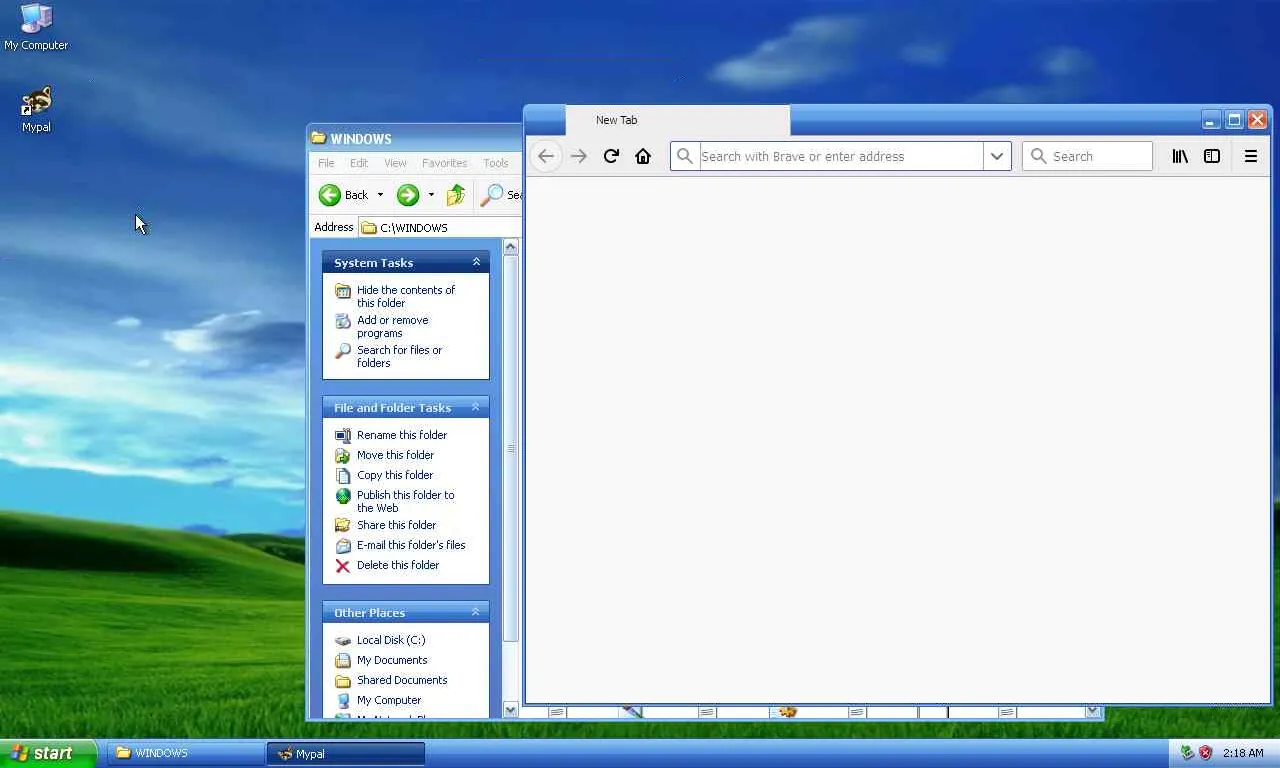Open the View menu in WINDOWS Explorer
The height and width of the screenshot is (768, 1280).
tap(395, 163)
